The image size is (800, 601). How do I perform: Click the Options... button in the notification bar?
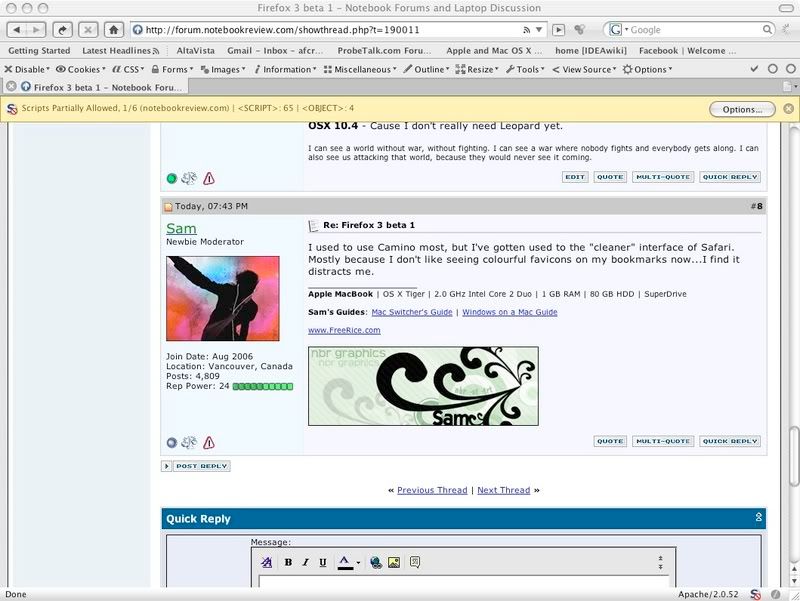[742, 109]
